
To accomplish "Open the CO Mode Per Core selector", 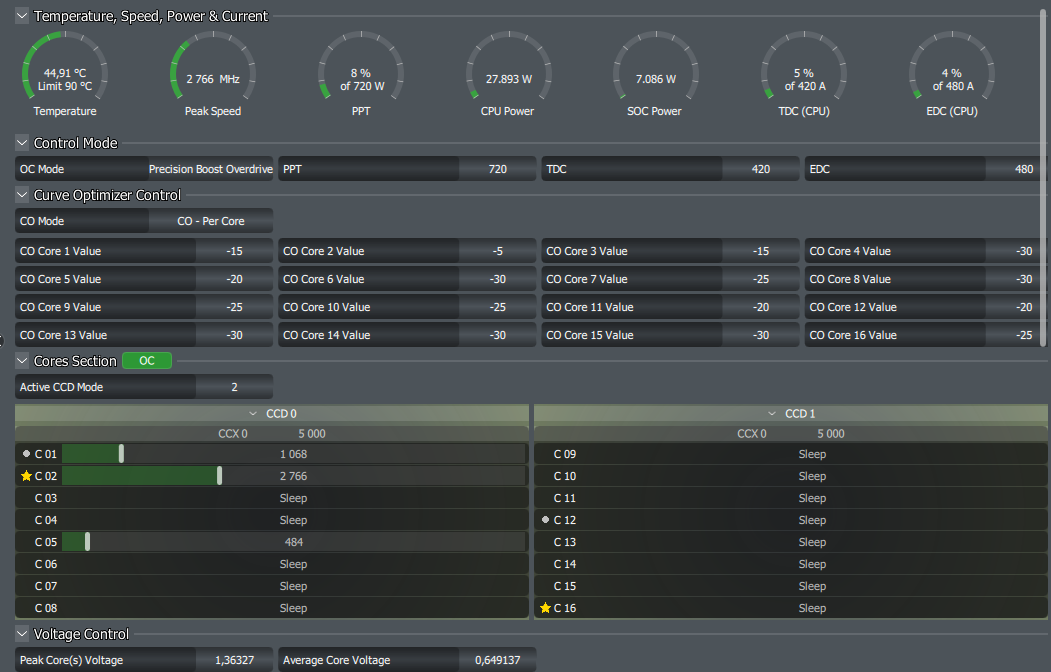I will pos(210,221).
